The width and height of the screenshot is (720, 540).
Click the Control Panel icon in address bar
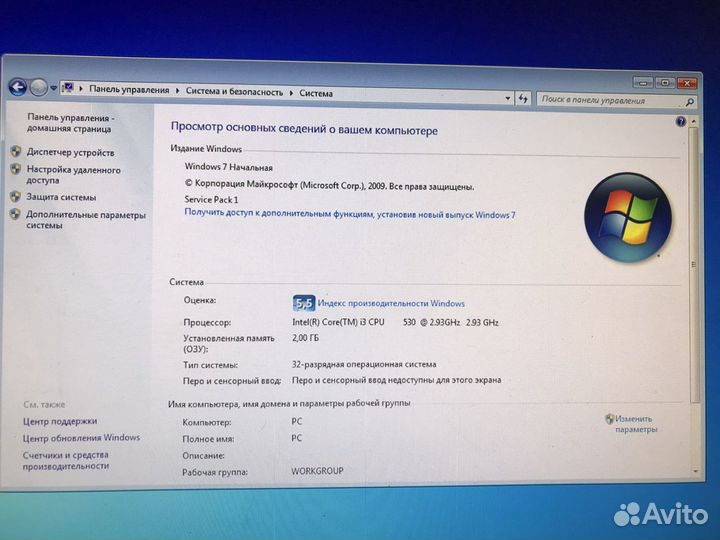(x=68, y=88)
